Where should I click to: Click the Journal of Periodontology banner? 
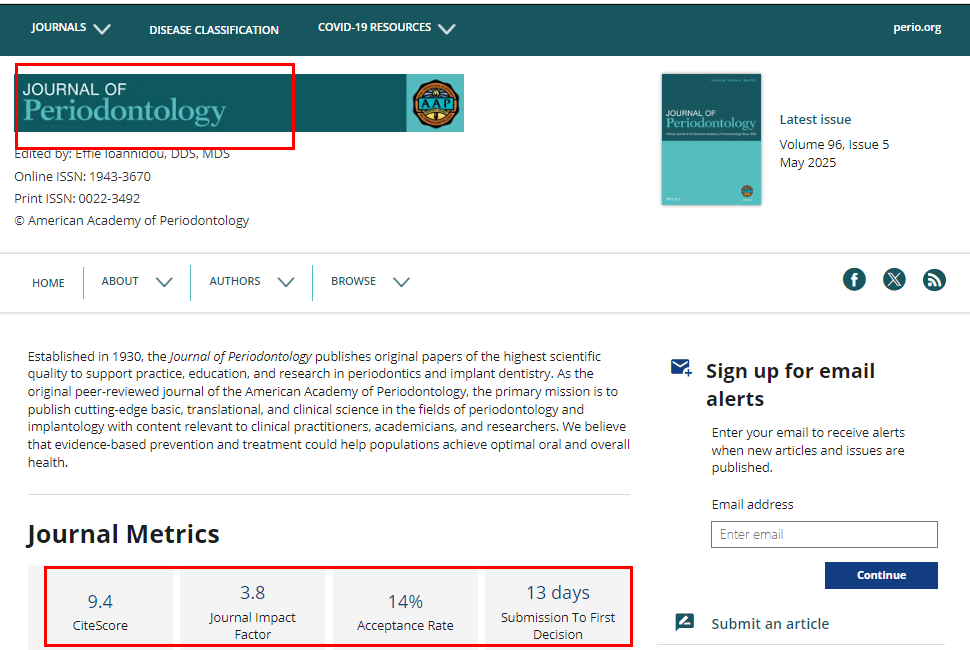tap(239, 103)
